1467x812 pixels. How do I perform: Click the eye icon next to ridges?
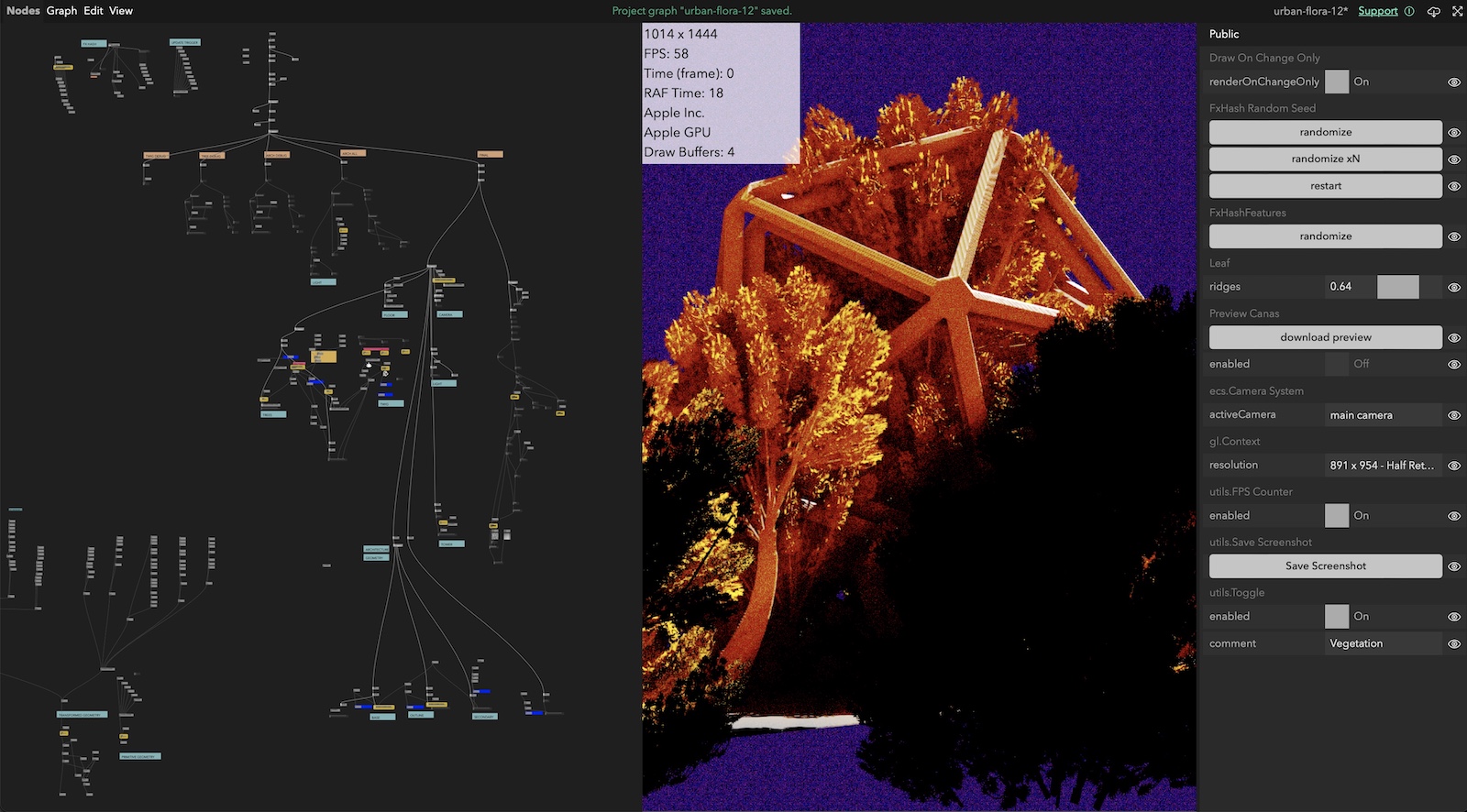click(x=1454, y=288)
